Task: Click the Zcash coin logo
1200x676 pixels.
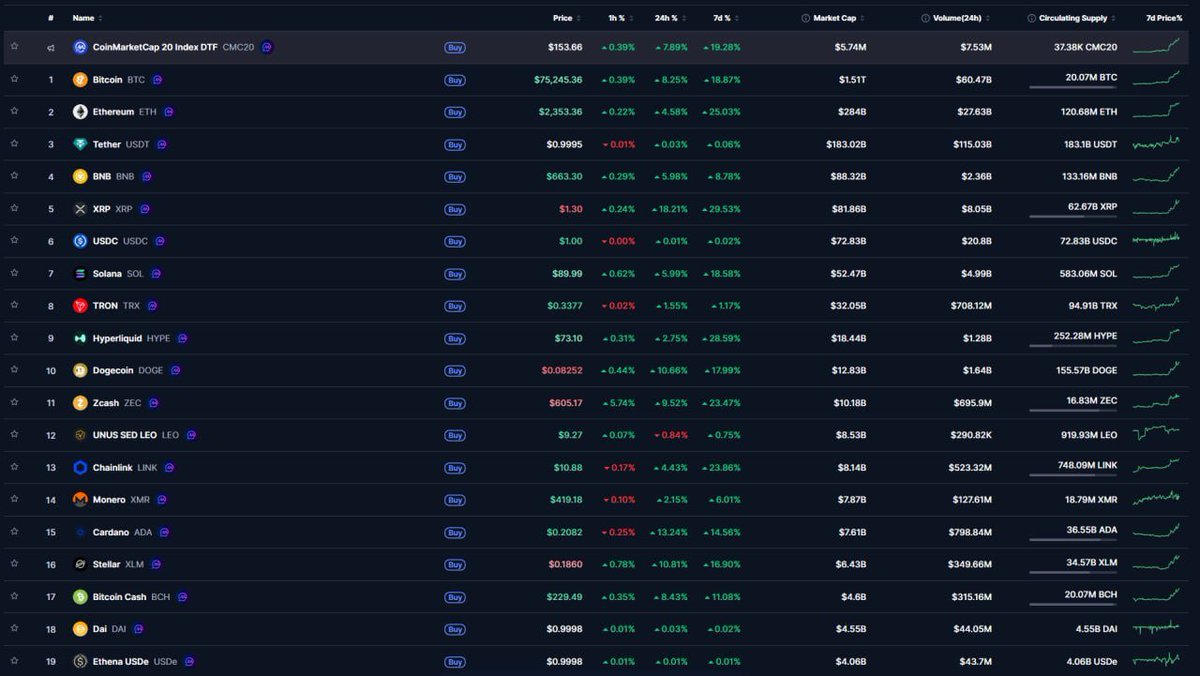Action: [80, 403]
